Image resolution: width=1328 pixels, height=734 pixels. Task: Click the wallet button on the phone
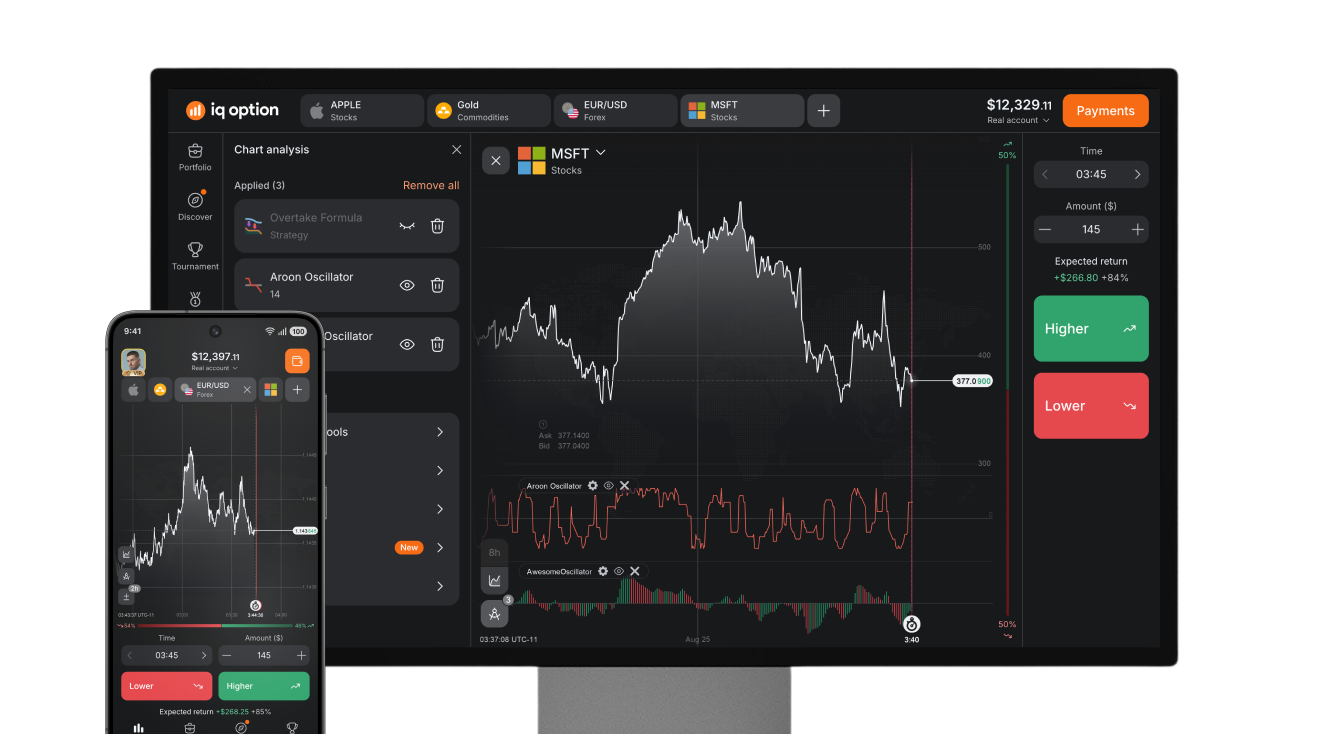click(297, 361)
